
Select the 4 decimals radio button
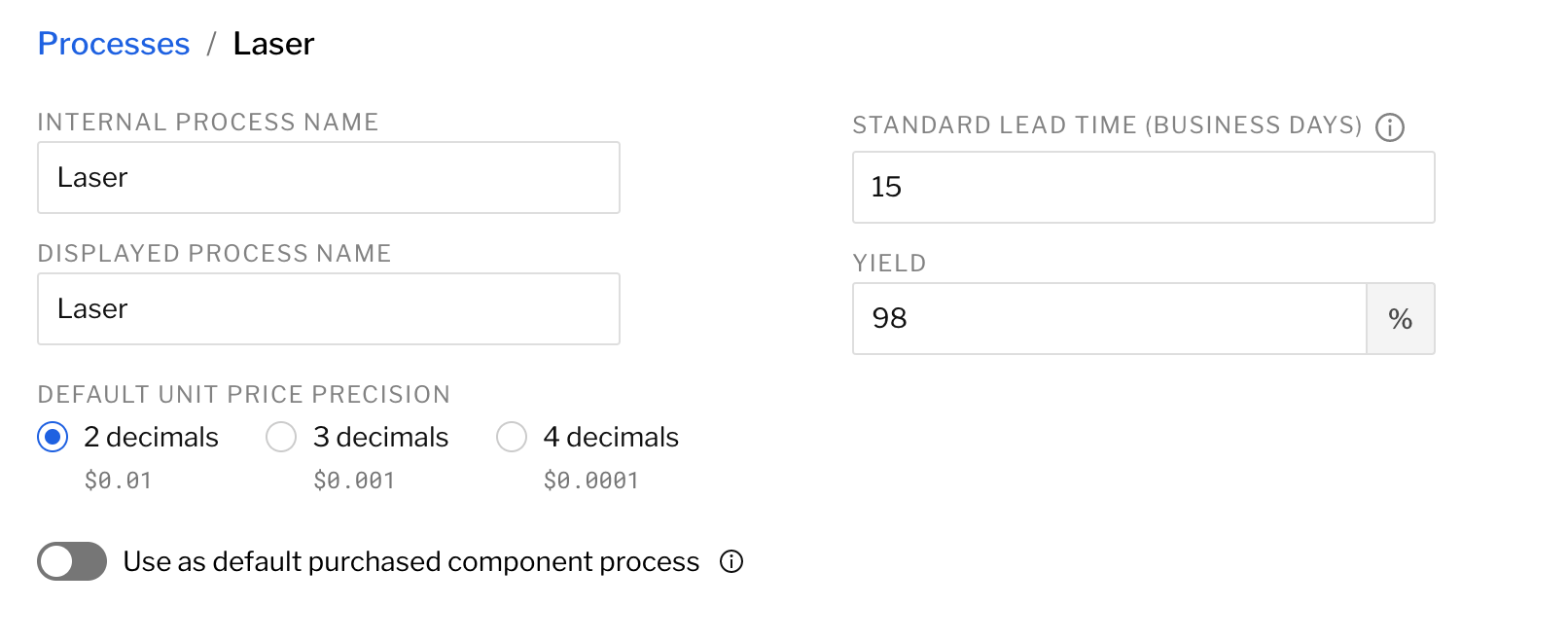[512, 438]
